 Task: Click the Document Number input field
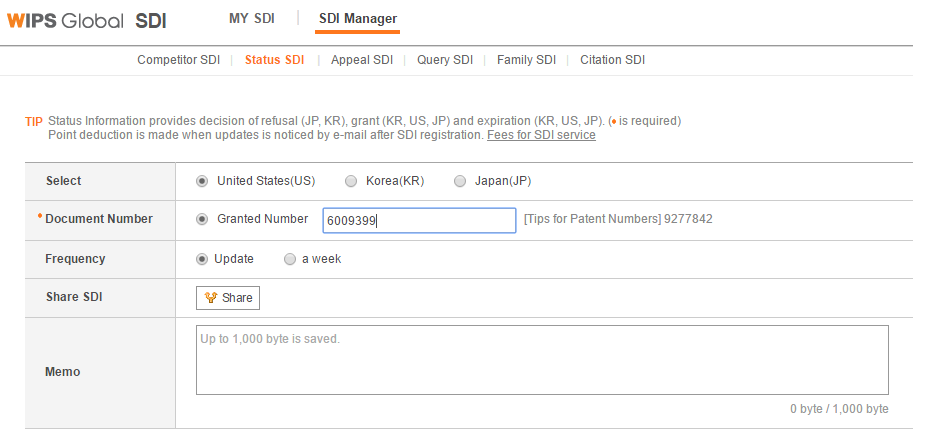pos(419,221)
